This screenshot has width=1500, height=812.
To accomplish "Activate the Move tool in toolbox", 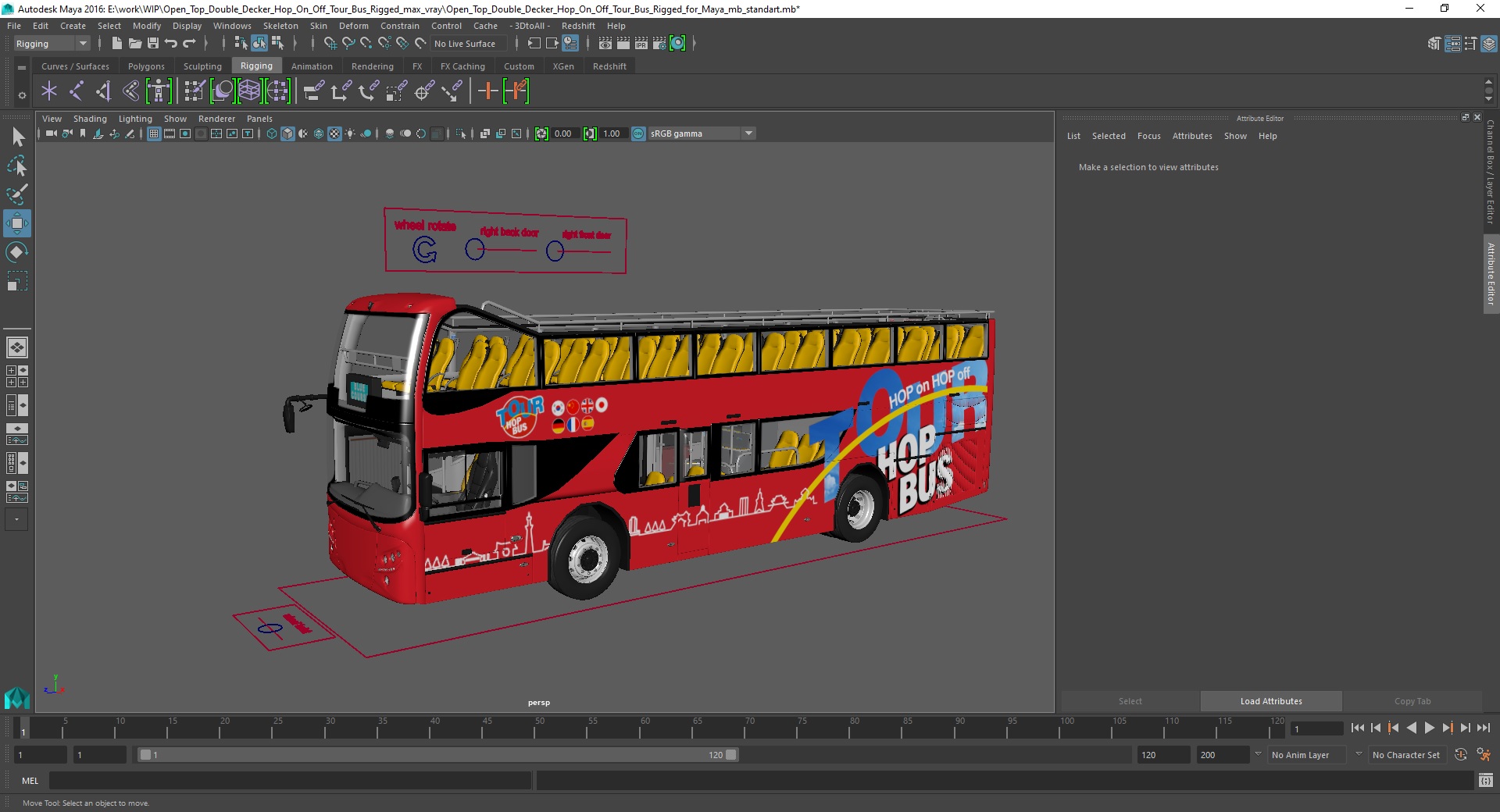I will 17,223.
